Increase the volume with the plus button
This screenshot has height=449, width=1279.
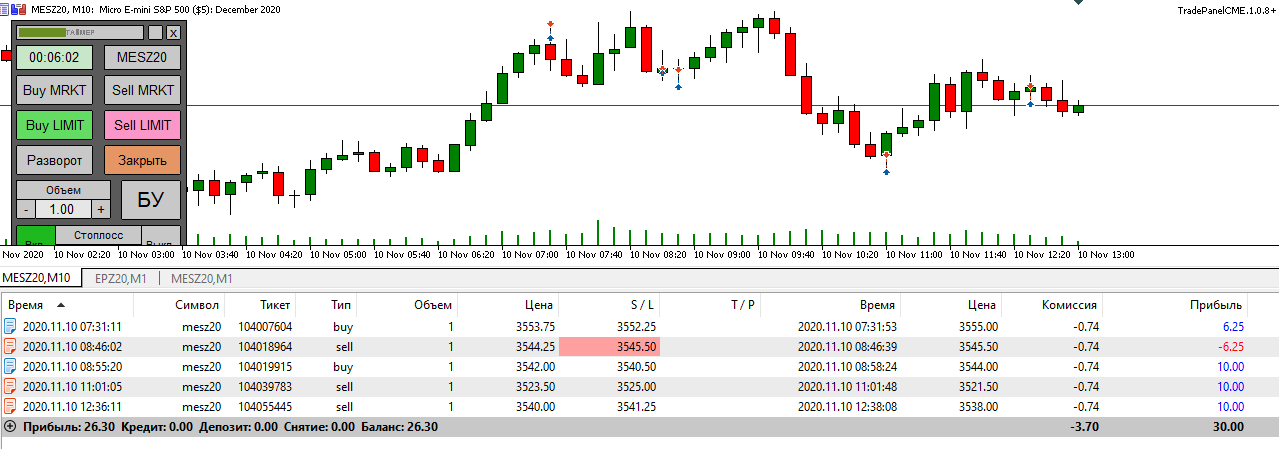point(100,209)
